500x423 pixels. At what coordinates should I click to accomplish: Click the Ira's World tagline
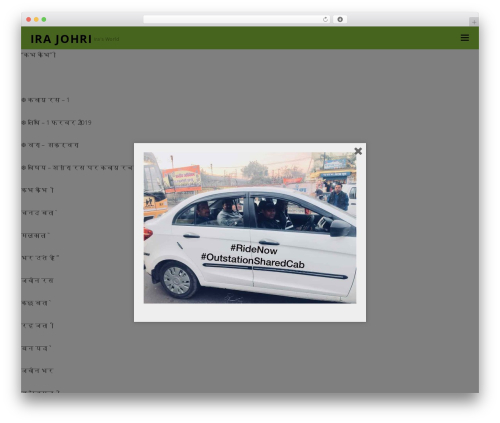[x=106, y=39]
